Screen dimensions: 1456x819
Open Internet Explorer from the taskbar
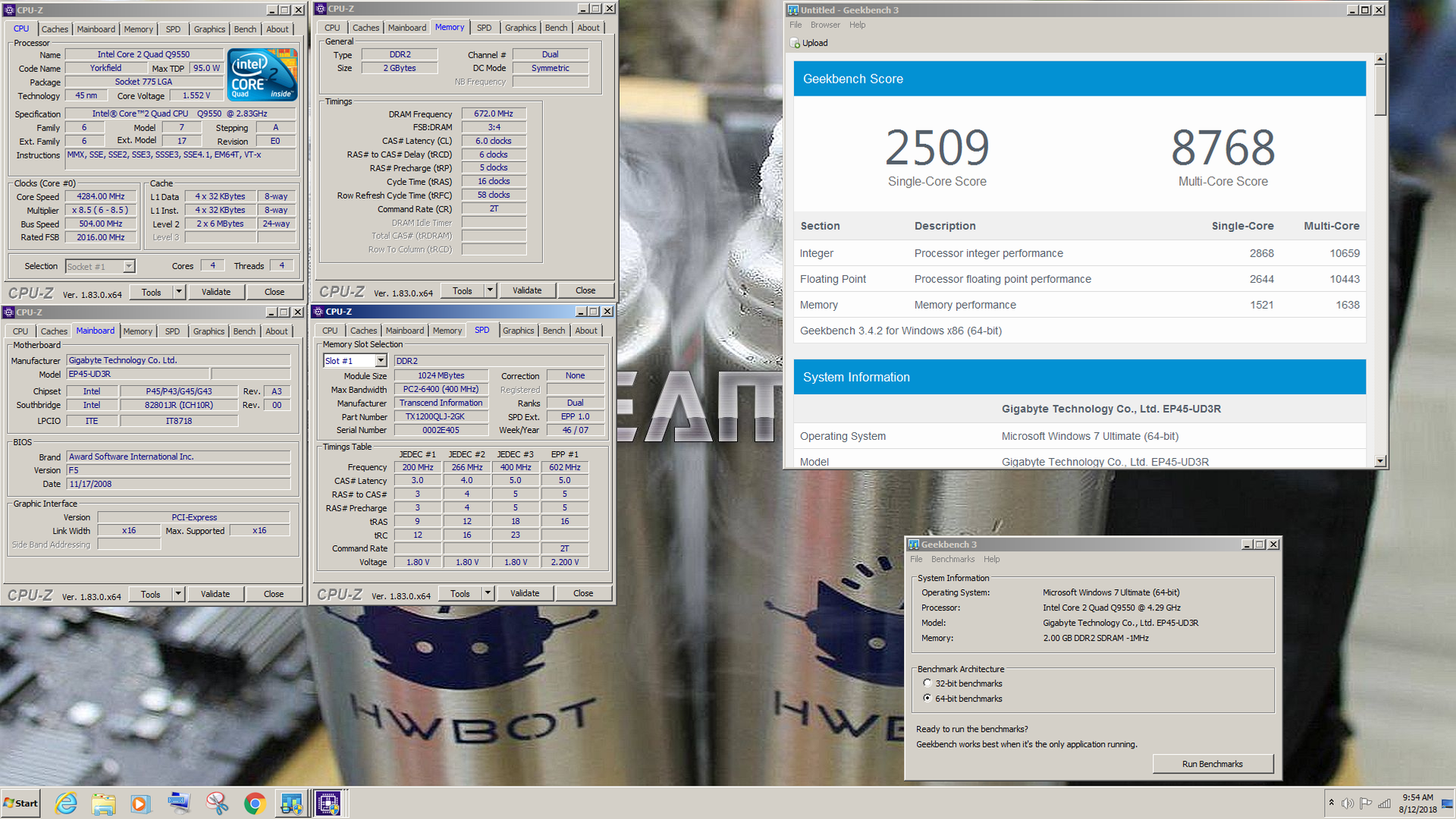tap(67, 803)
